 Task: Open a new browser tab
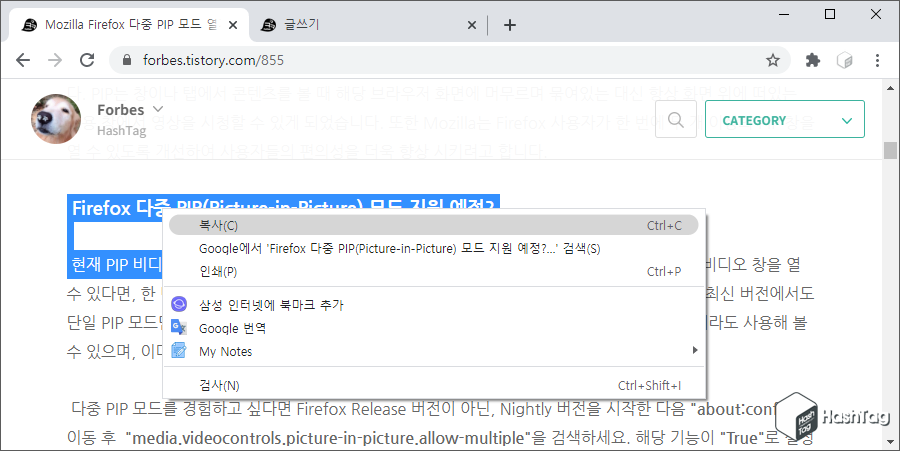click(510, 25)
